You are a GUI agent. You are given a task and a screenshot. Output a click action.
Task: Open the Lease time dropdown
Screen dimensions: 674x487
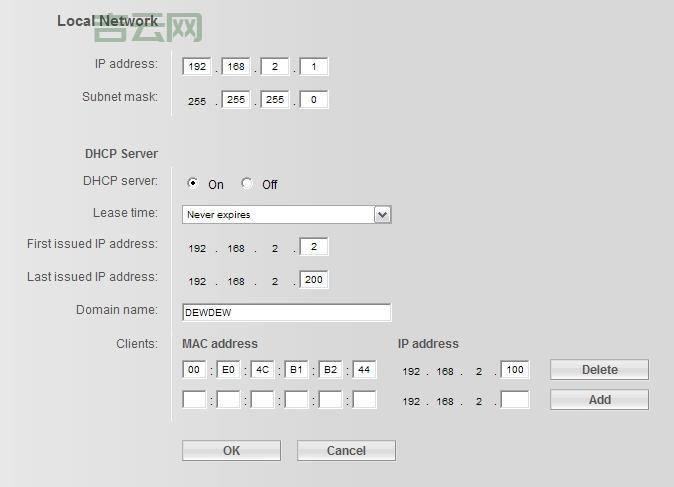point(278,214)
